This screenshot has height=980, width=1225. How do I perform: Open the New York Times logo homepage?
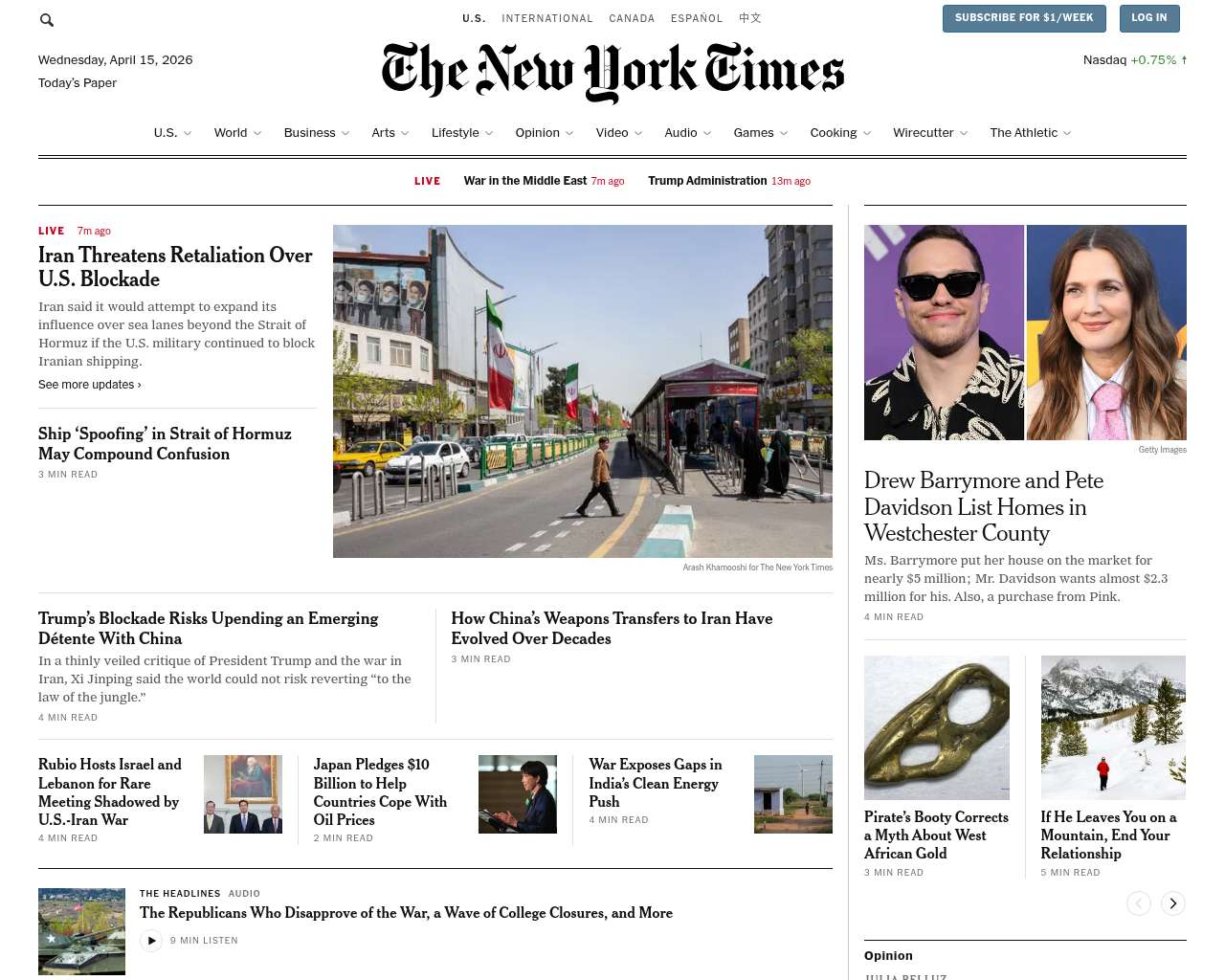pos(612,72)
